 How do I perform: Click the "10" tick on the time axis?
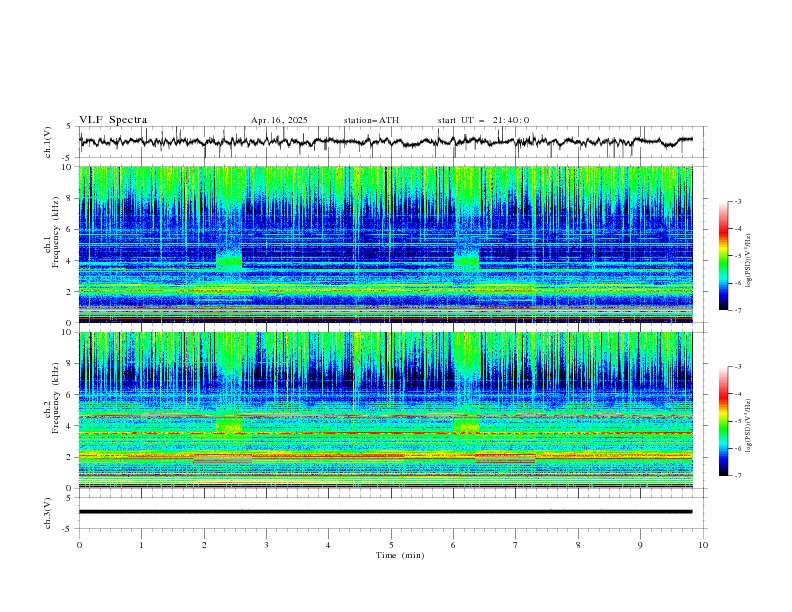point(703,545)
